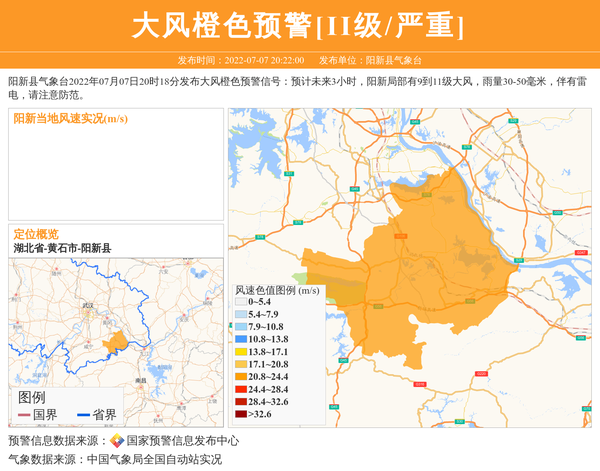The height and width of the screenshot is (471, 600).
Task: Select the 13.8~17.1 yellow legend swatch
Action: click(240, 352)
